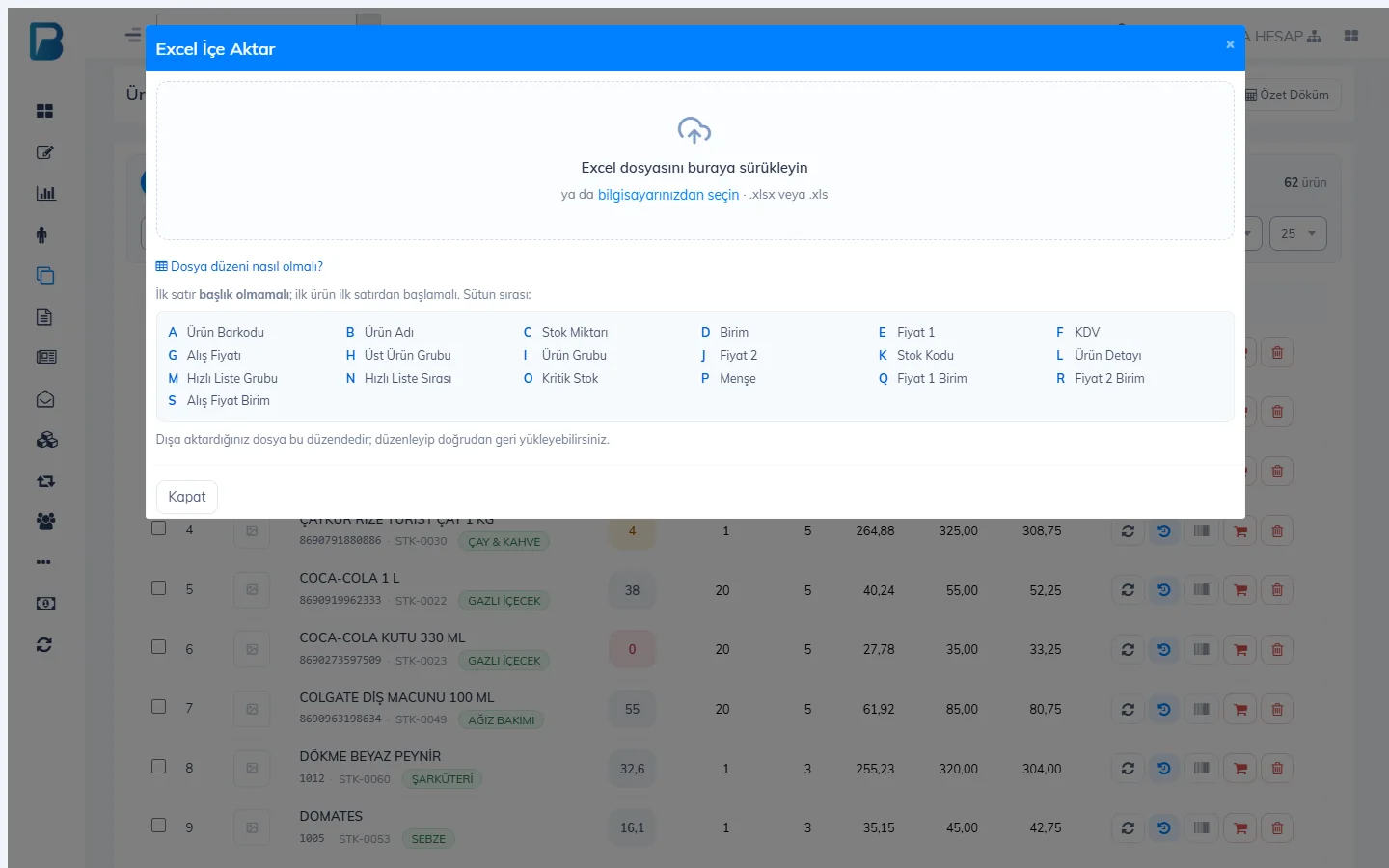The height and width of the screenshot is (868, 1389).
Task: Click the ÇAY & KAHVE category badge
Action: (504, 542)
